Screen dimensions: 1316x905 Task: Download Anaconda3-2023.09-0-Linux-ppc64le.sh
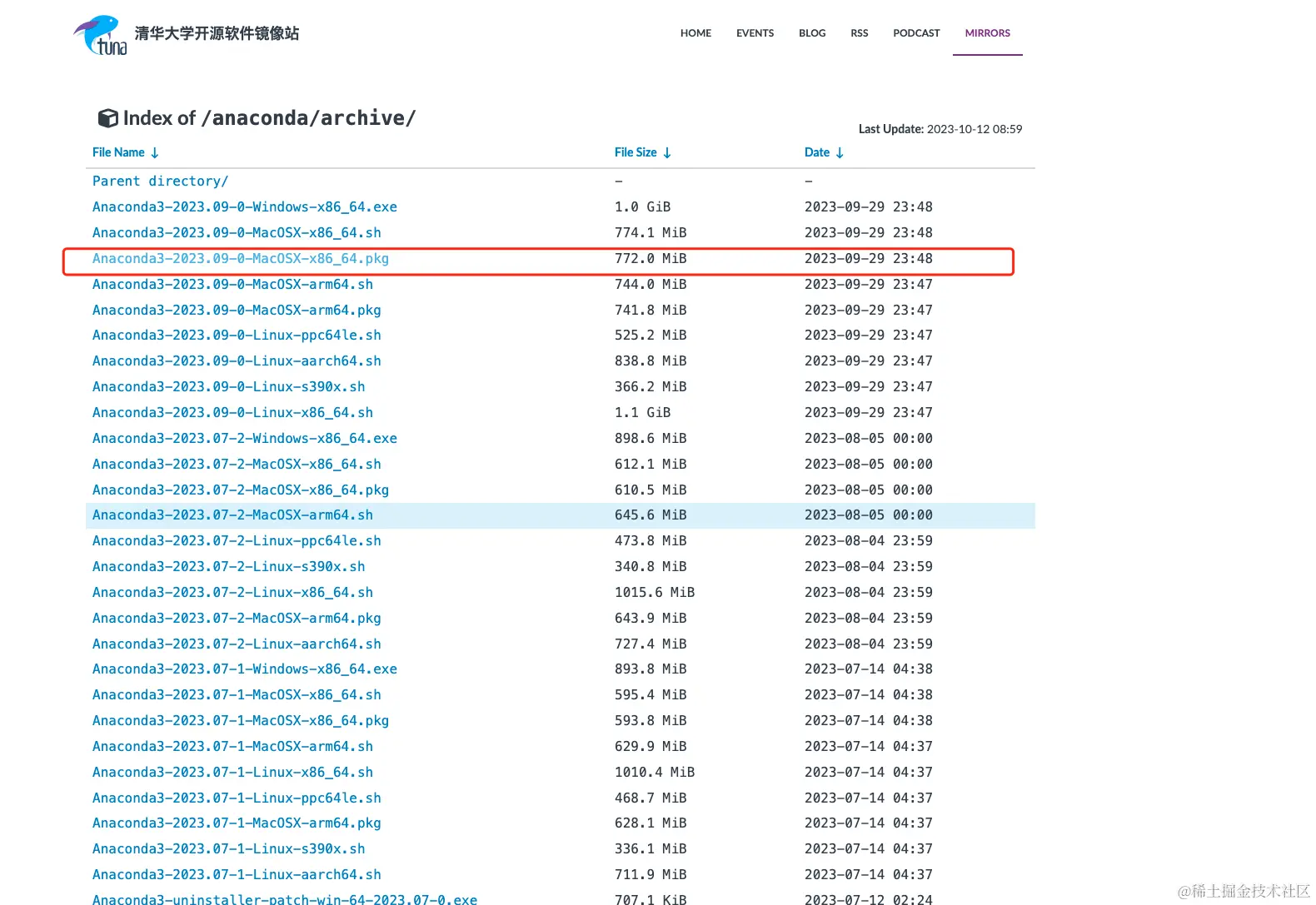point(237,335)
